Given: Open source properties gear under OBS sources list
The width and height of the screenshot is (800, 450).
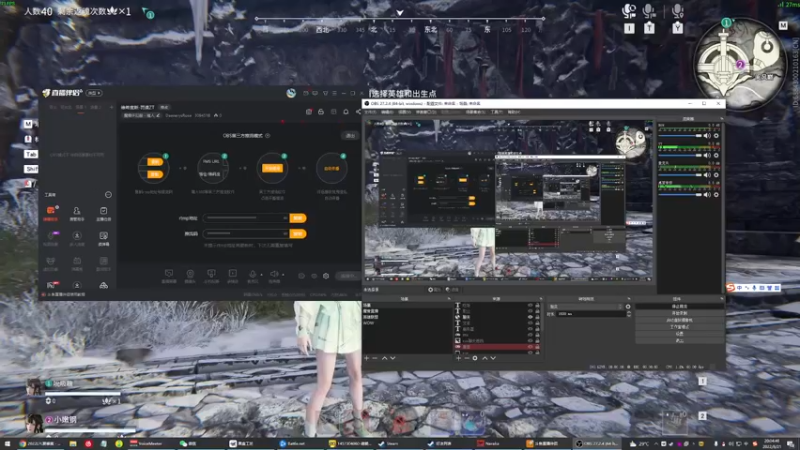Looking at the screenshot, I should pyautogui.click(x=475, y=358).
